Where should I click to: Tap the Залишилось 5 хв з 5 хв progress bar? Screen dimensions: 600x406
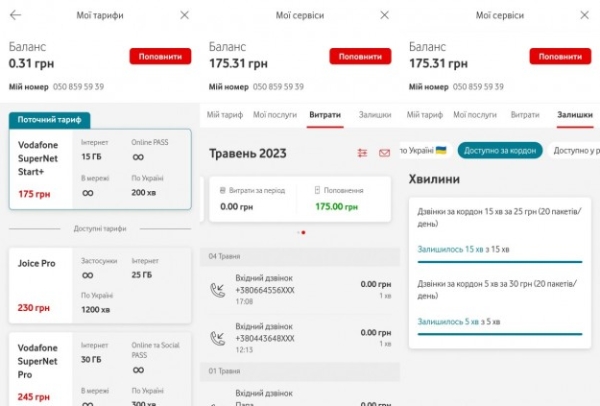[500, 334]
